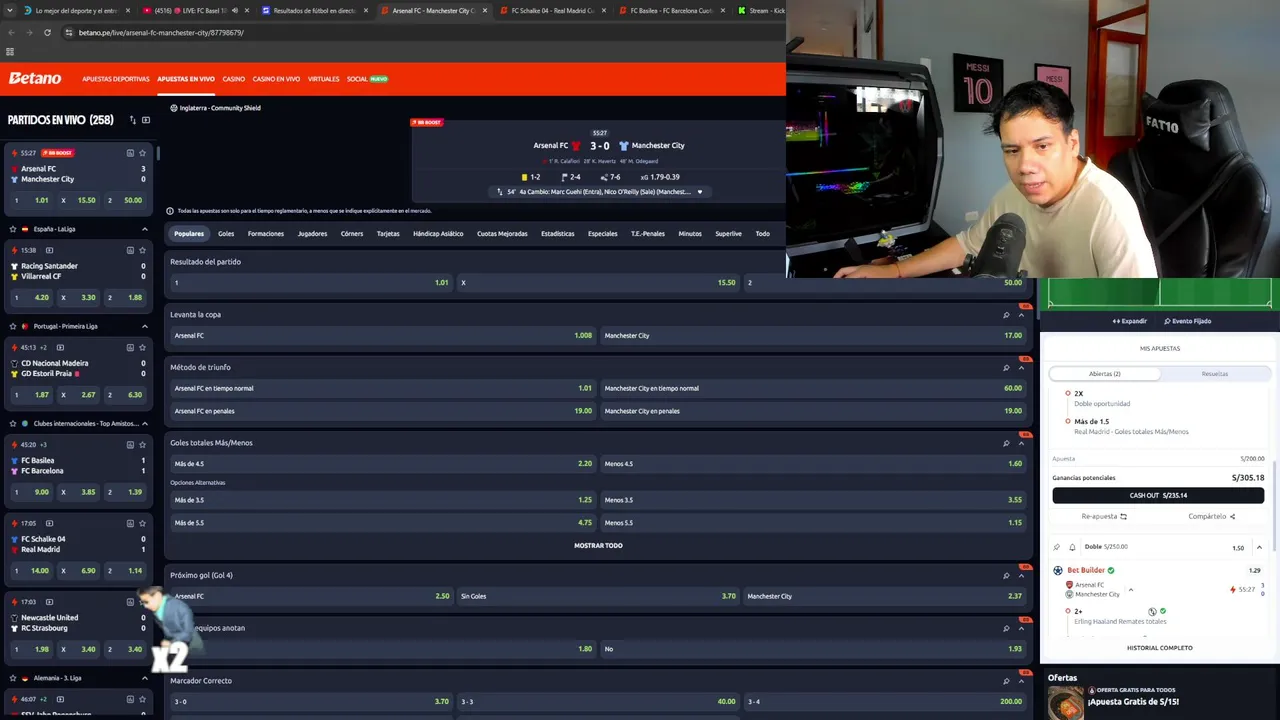Pin the Doble S/250.00 bet

pyautogui.click(x=1057, y=547)
